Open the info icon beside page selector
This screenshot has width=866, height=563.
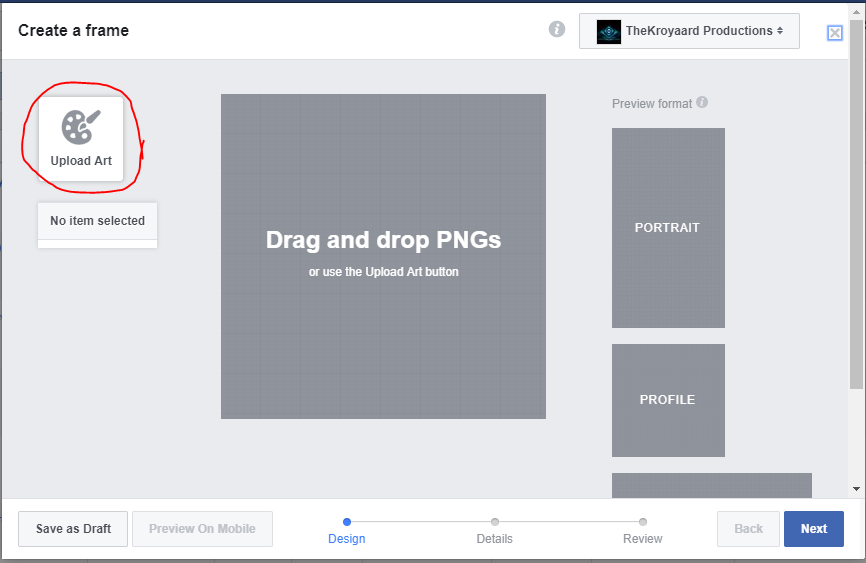(557, 29)
